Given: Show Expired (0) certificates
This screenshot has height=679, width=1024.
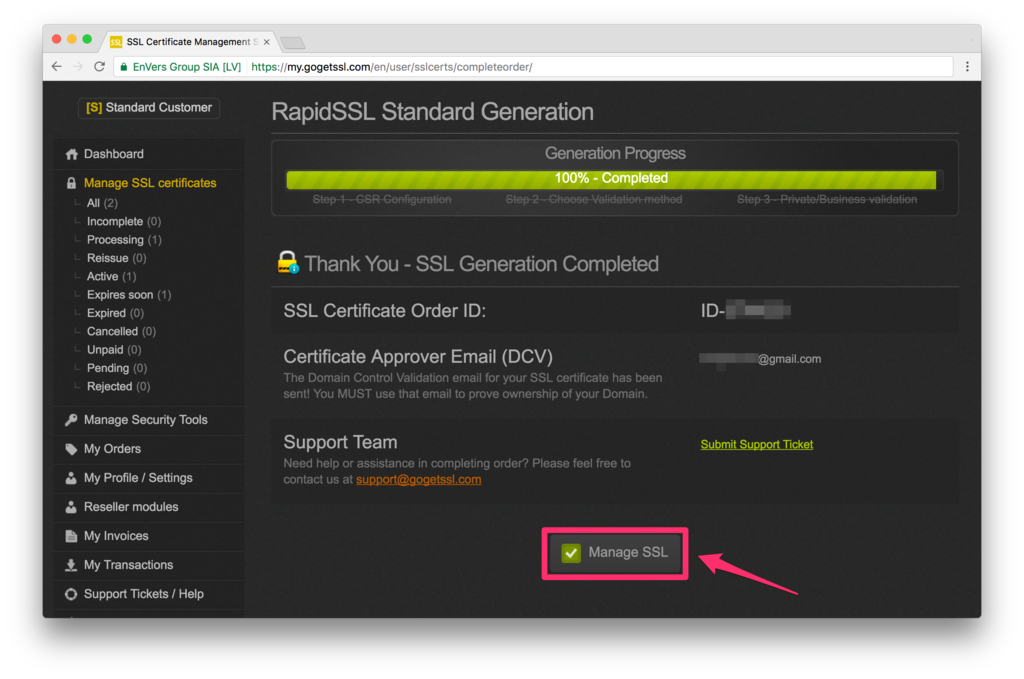Looking at the screenshot, I should pyautogui.click(x=115, y=313).
